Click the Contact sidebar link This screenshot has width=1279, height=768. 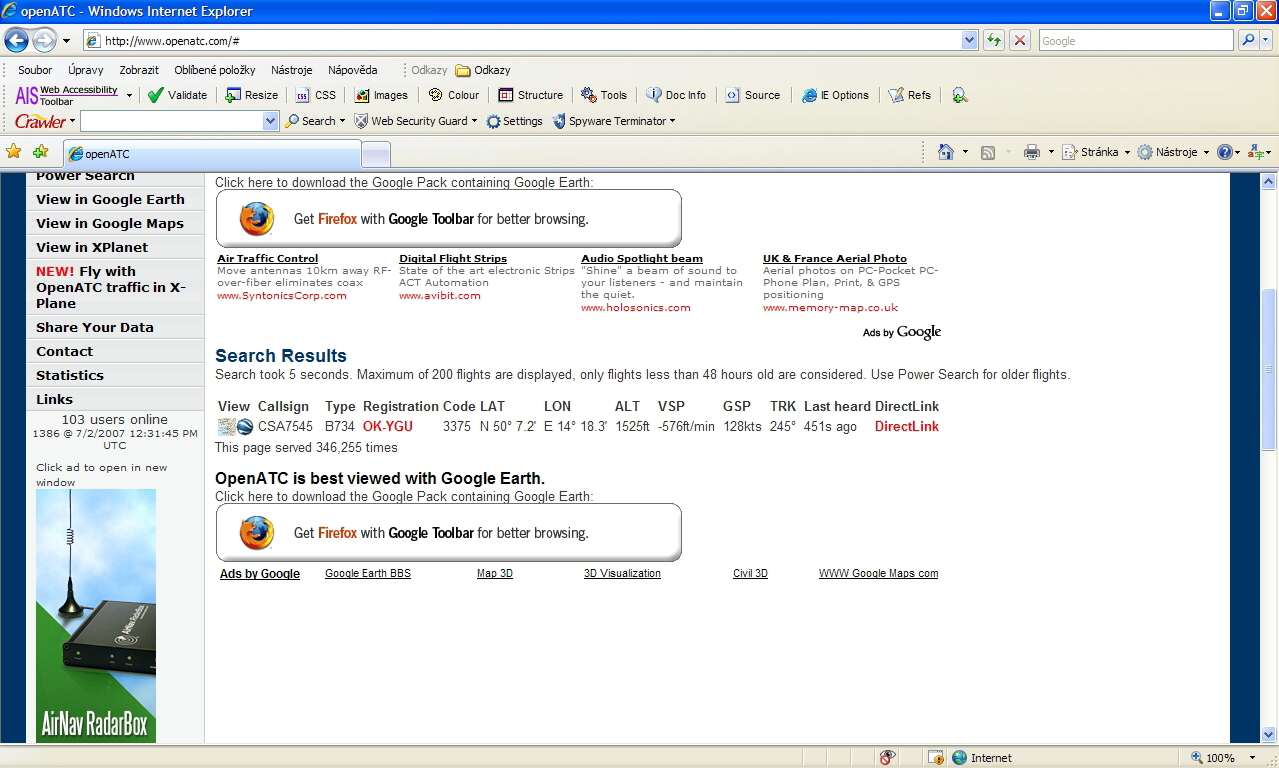(64, 351)
